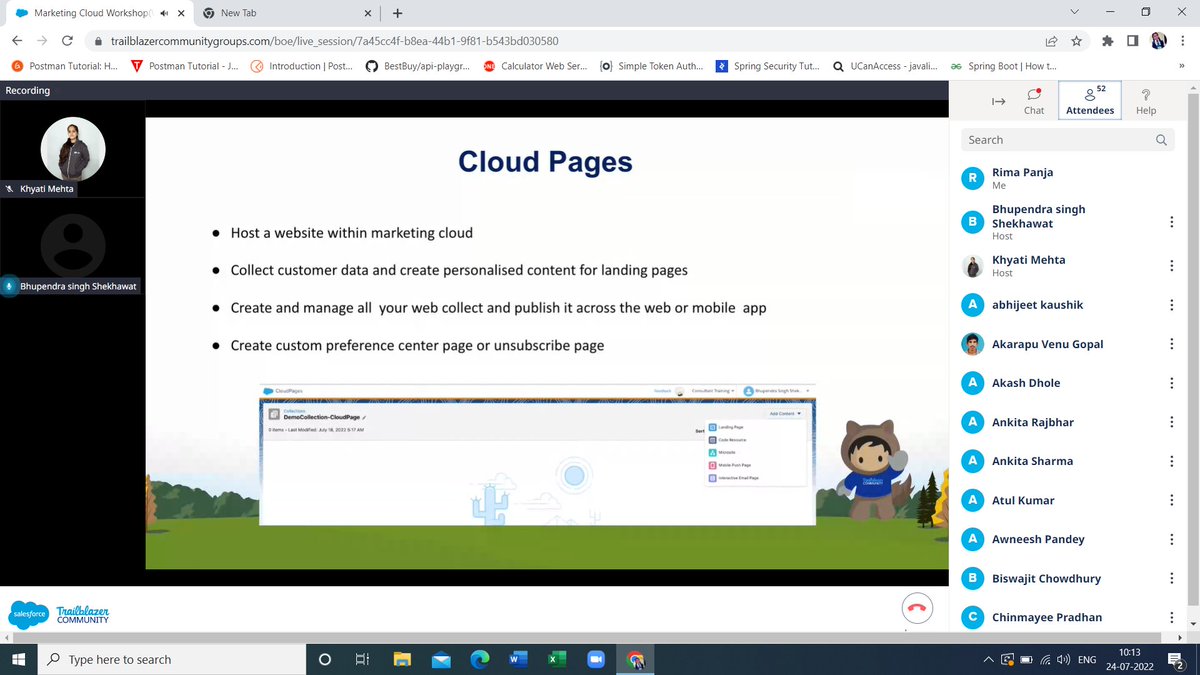The width and height of the screenshot is (1200, 675).
Task: Bookmark this page with star icon
Action: click(1076, 41)
